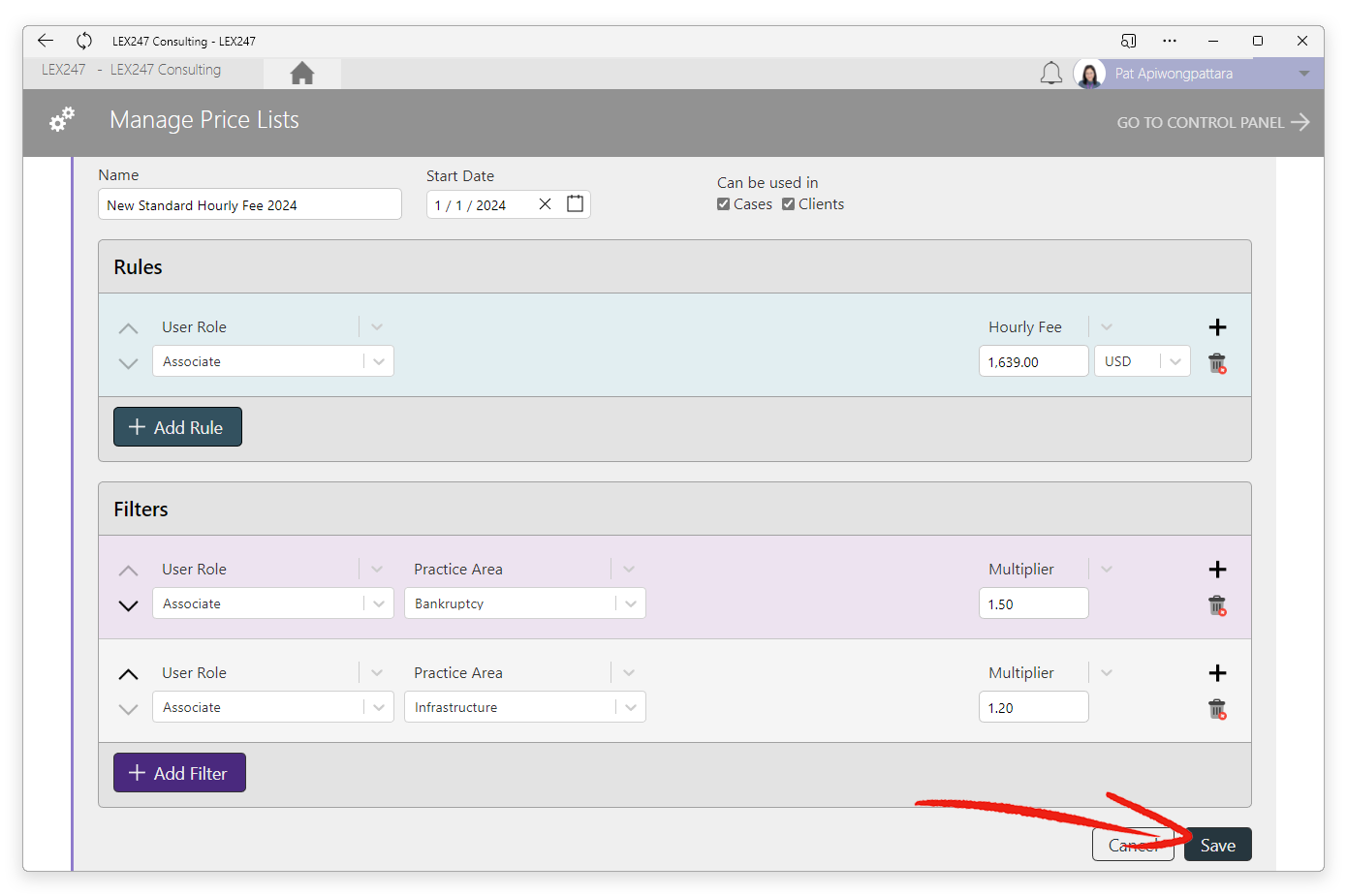The image size is (1347, 896).
Task: Click plus on the Bankruptcy filter row
Action: pos(1218,570)
